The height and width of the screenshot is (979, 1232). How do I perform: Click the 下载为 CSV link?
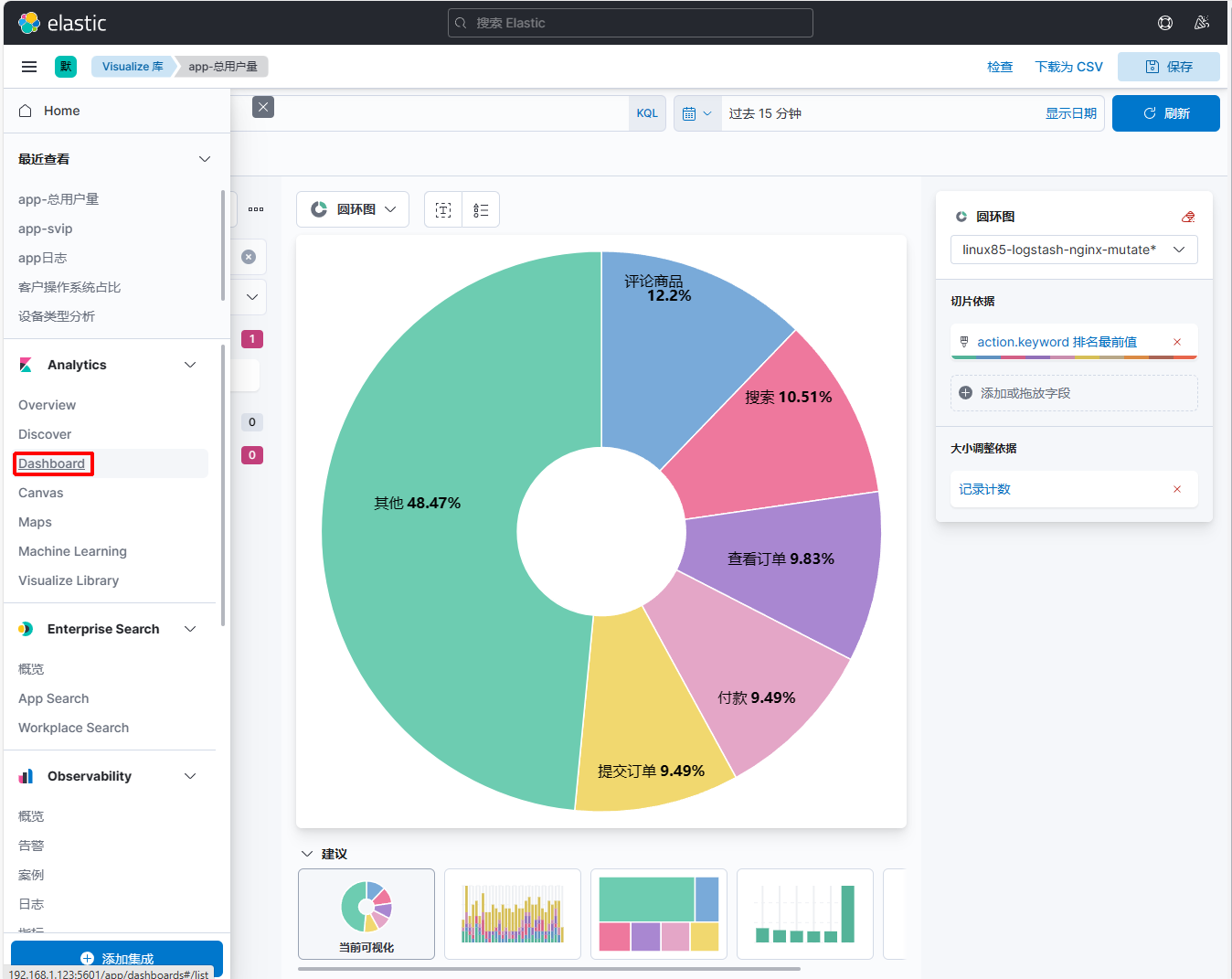[1068, 67]
